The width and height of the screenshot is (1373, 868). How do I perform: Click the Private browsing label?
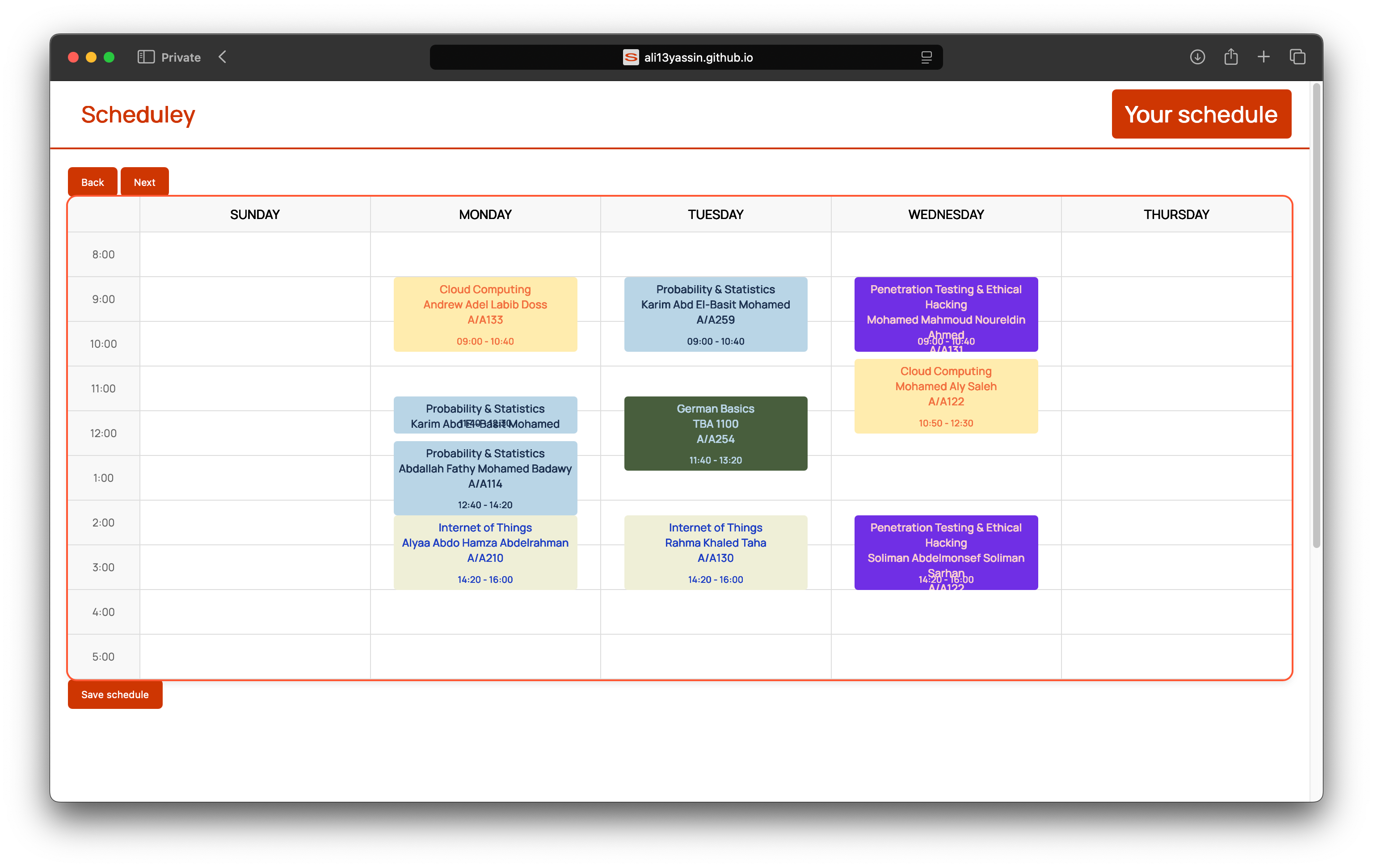181,57
